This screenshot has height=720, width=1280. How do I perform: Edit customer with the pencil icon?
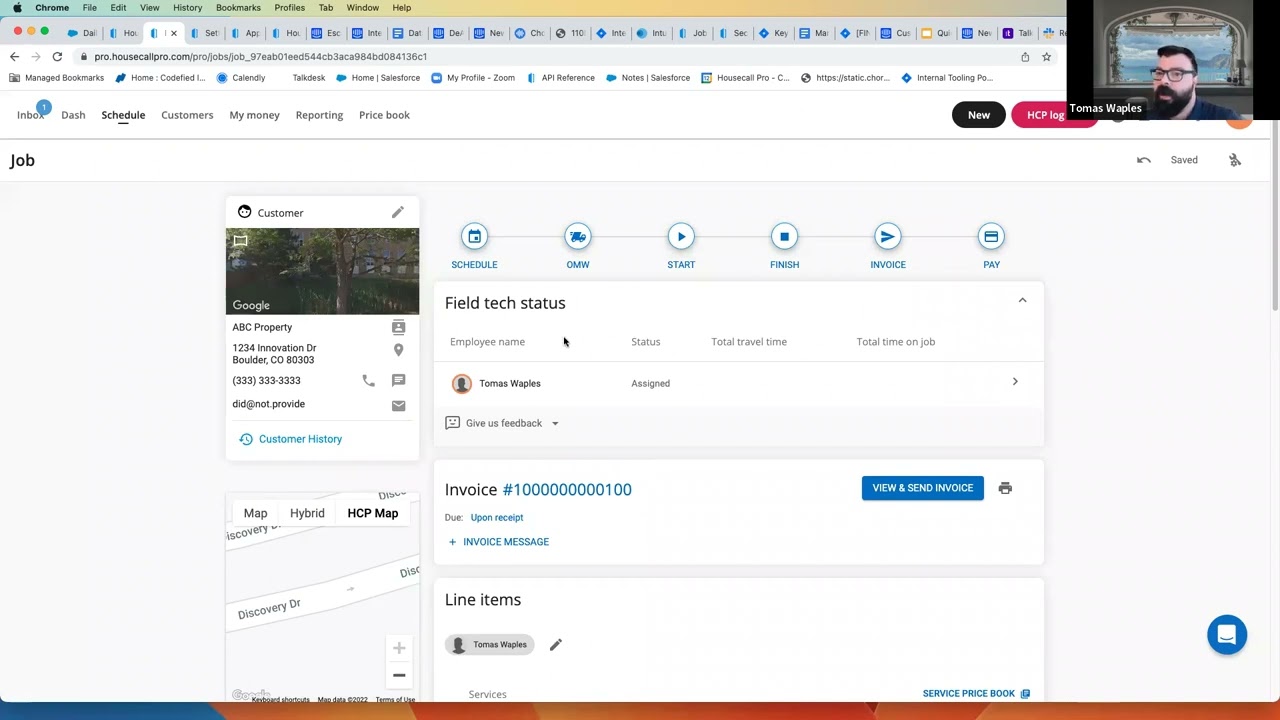pos(398,212)
